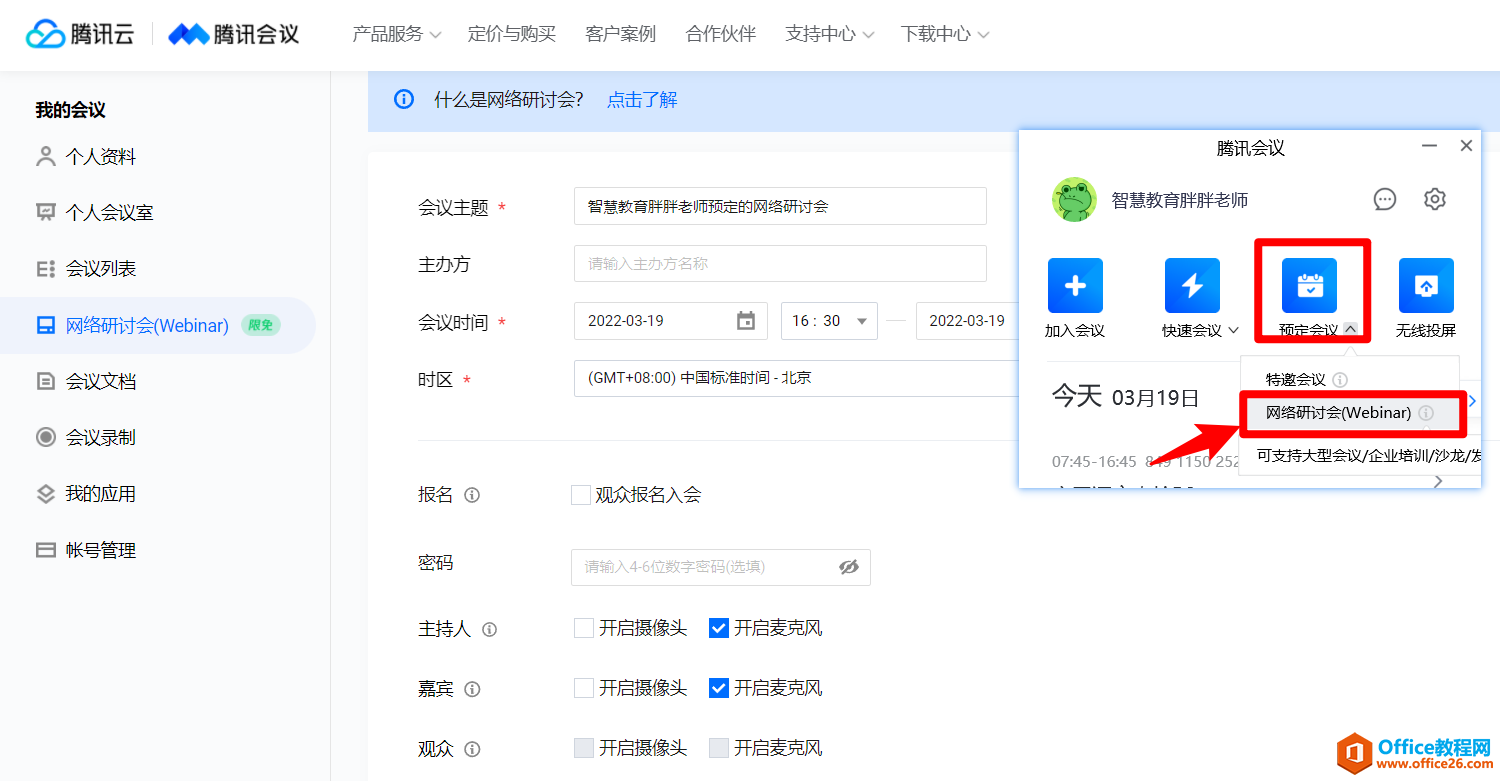
Task: Click the info icon beside 报名
Action: [x=472, y=495]
